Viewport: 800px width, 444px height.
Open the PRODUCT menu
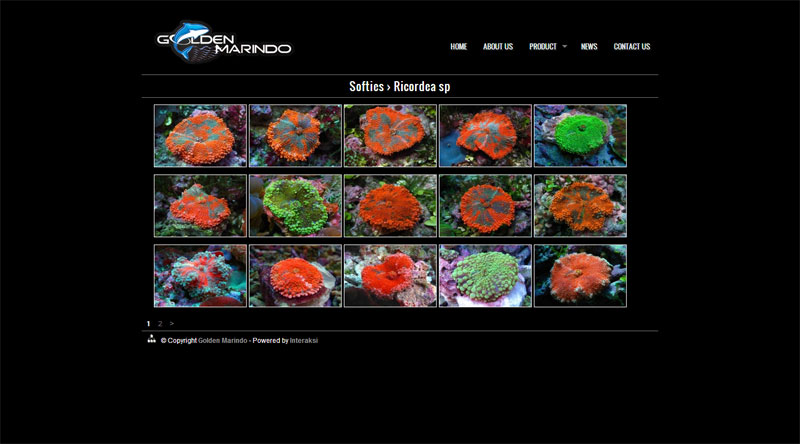pyautogui.click(x=543, y=46)
